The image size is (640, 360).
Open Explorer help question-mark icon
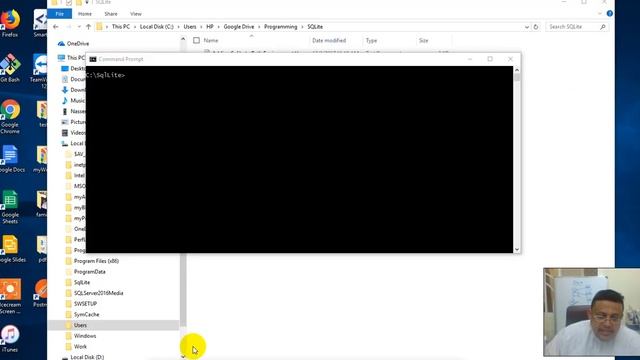[x=609, y=13]
